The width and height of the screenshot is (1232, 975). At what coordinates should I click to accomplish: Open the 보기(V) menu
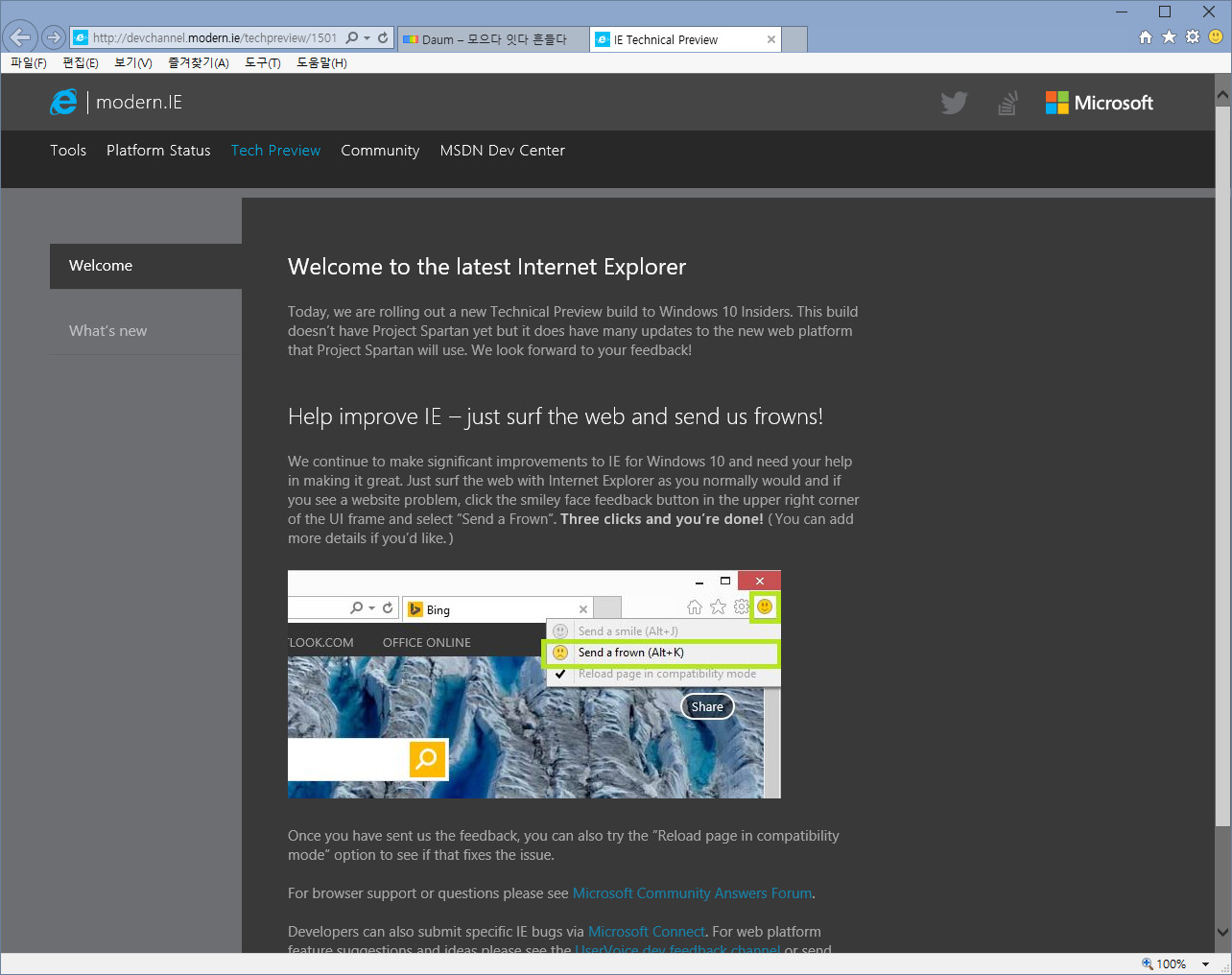tap(133, 62)
